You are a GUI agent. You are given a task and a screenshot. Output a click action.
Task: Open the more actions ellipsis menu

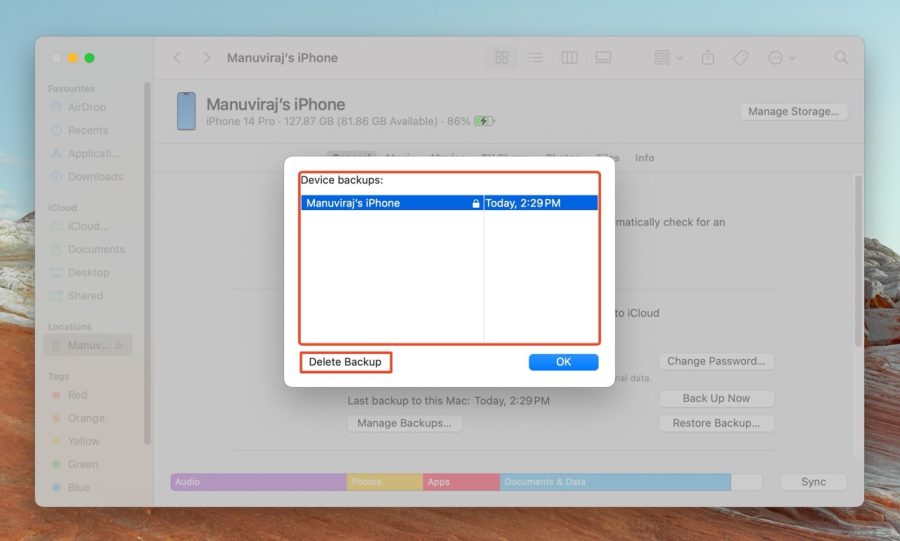click(781, 58)
